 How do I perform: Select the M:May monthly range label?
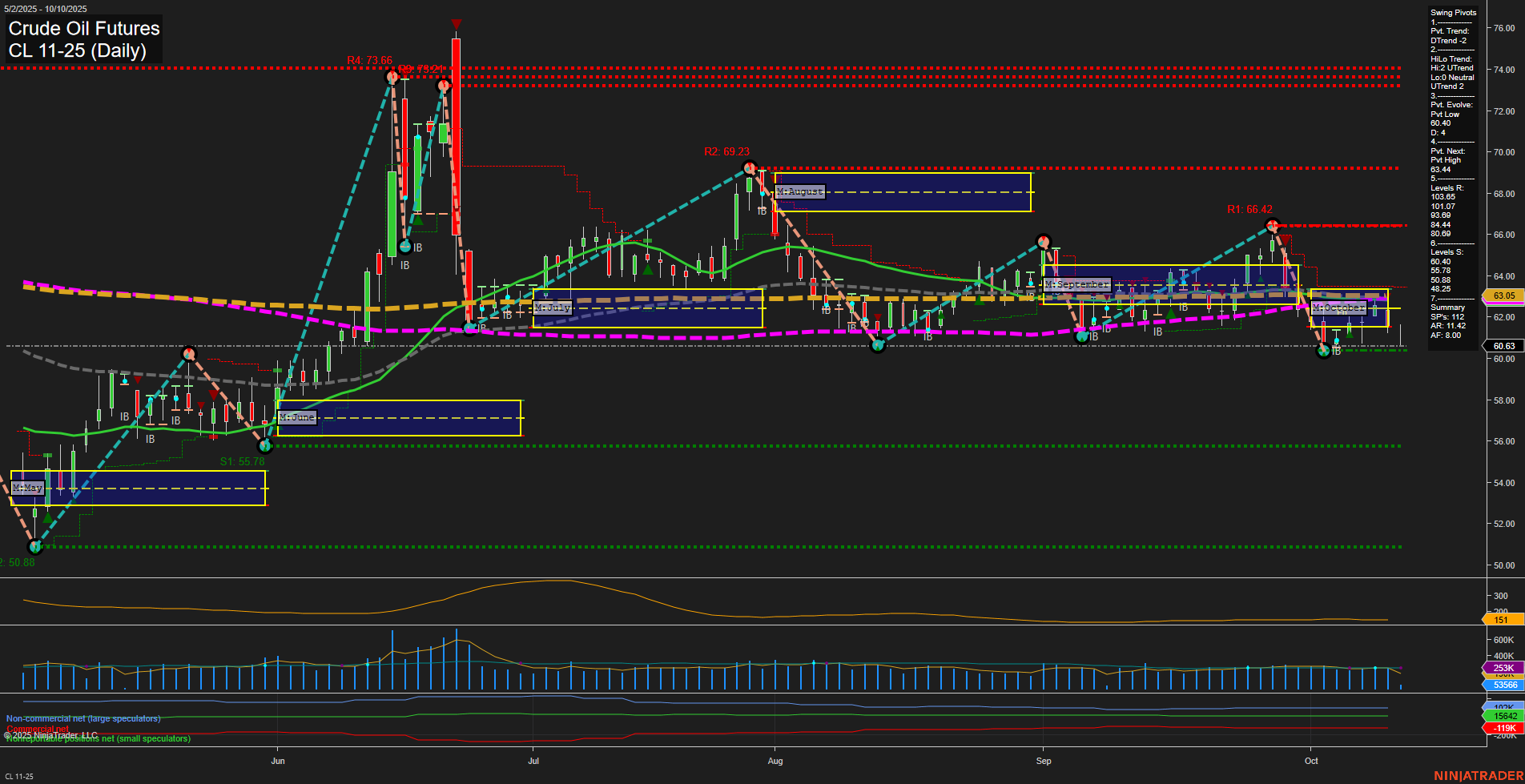pyautogui.click(x=26, y=487)
